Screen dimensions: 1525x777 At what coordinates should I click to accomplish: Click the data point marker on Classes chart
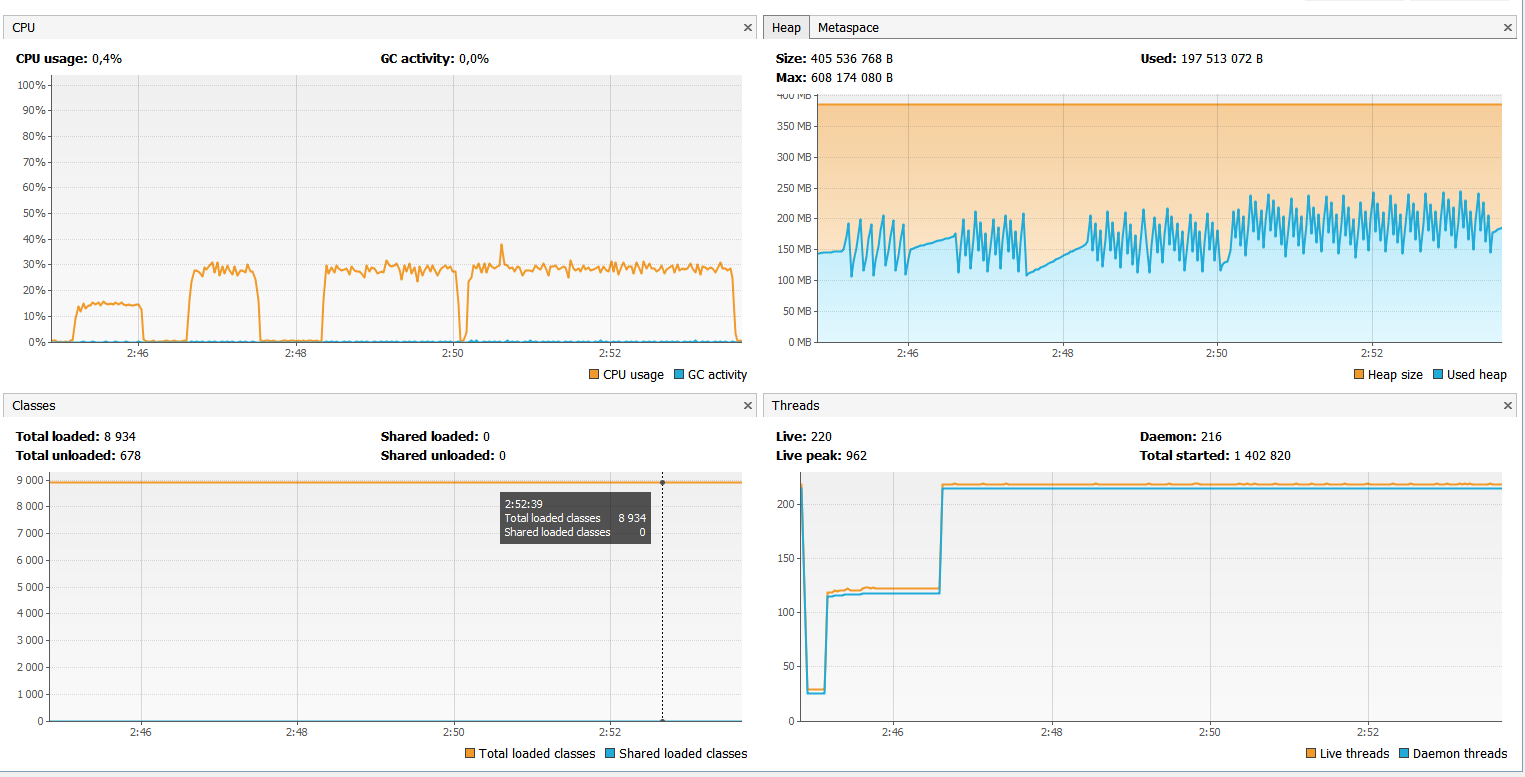pos(662,483)
